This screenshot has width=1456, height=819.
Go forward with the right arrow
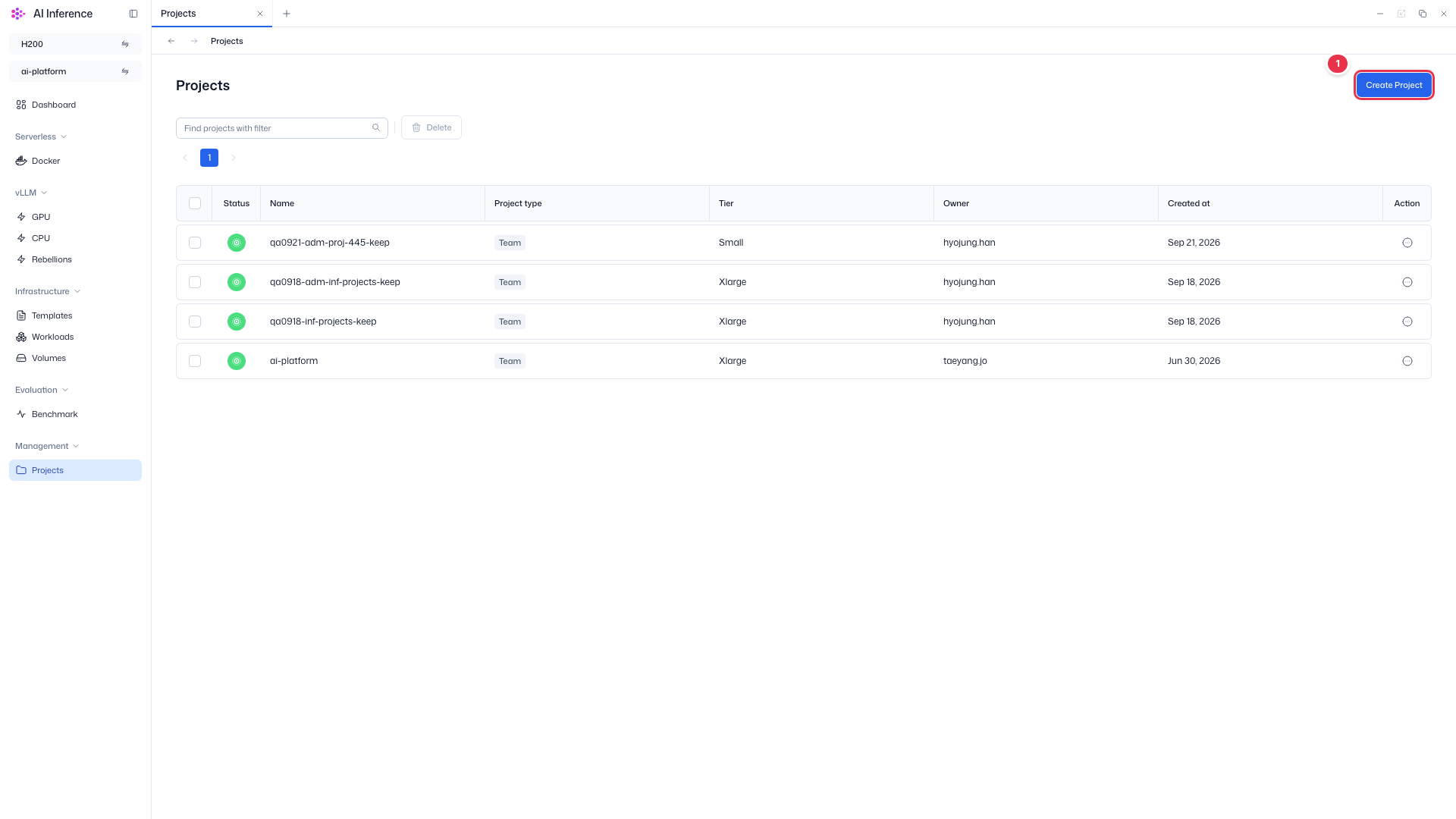(194, 41)
